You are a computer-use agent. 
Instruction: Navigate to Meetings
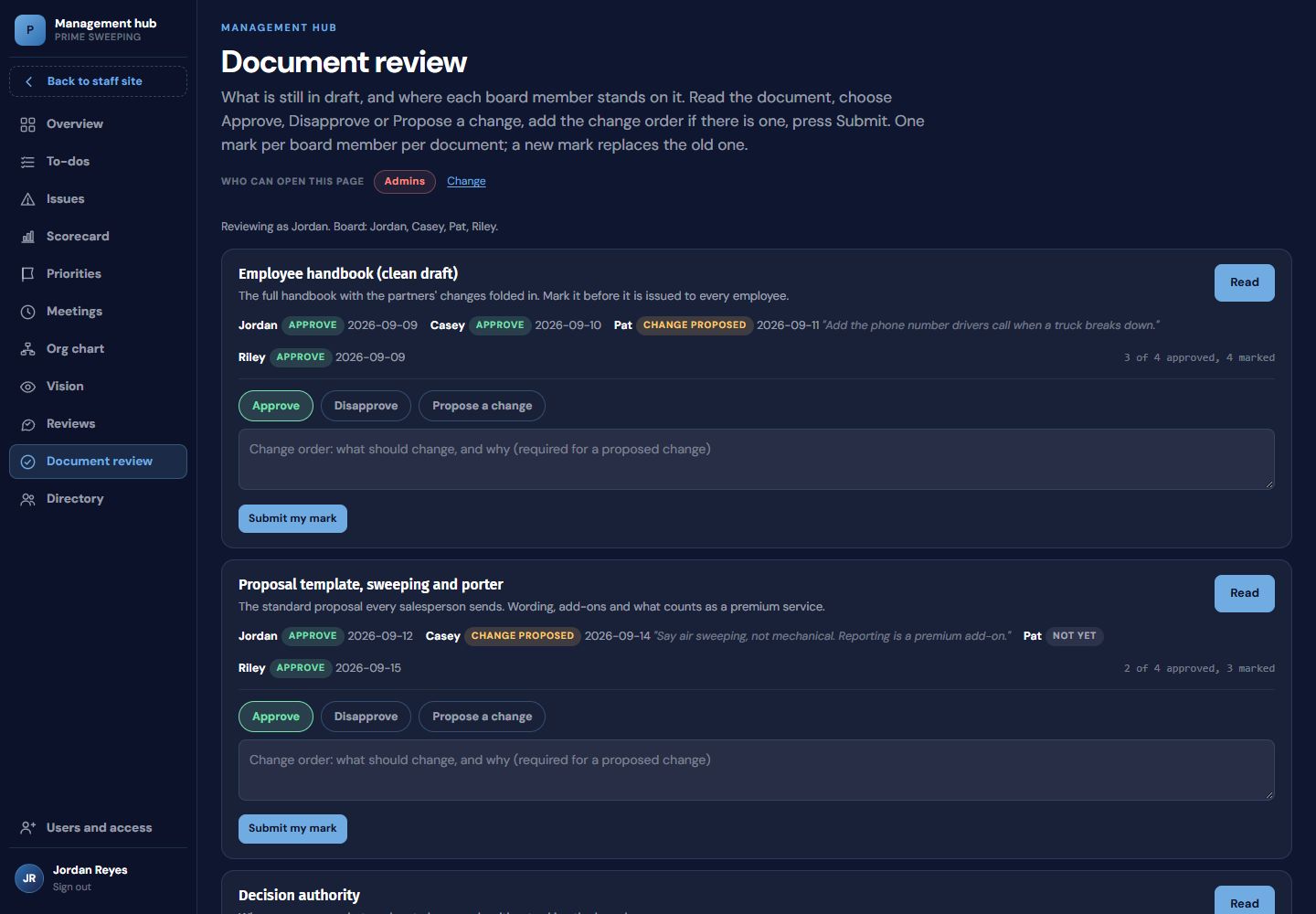coord(98,312)
